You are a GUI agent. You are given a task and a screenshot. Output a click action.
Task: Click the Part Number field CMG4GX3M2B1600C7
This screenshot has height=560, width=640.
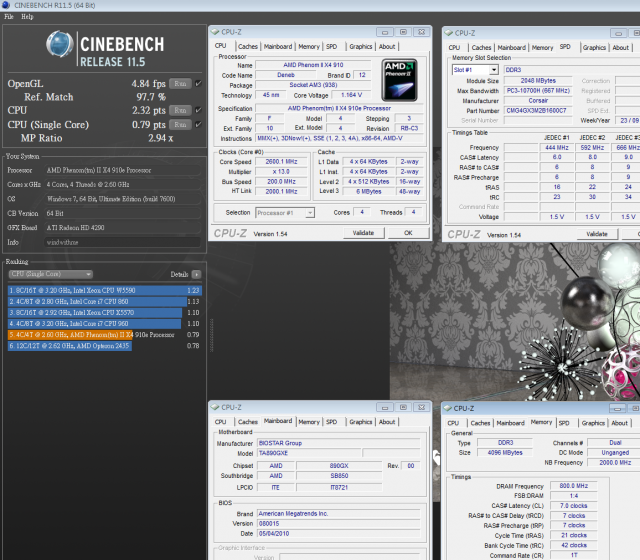click(x=537, y=111)
